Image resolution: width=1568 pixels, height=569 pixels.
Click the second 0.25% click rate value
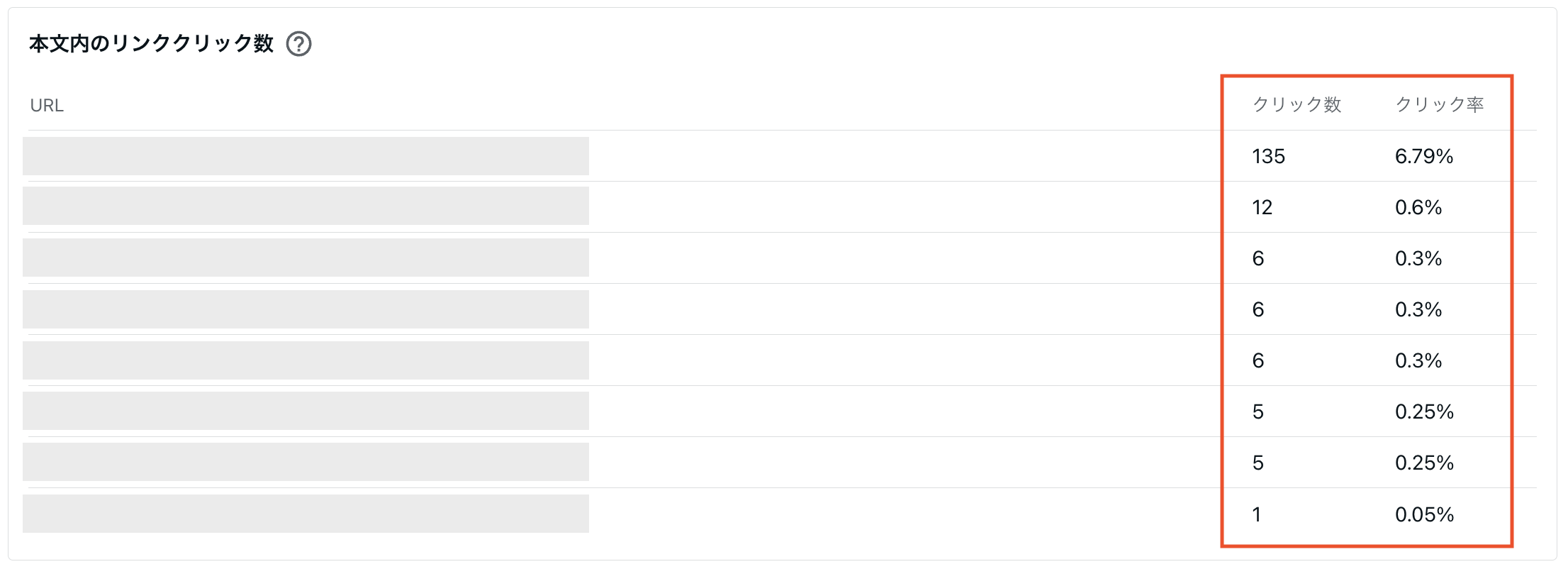(x=1424, y=463)
